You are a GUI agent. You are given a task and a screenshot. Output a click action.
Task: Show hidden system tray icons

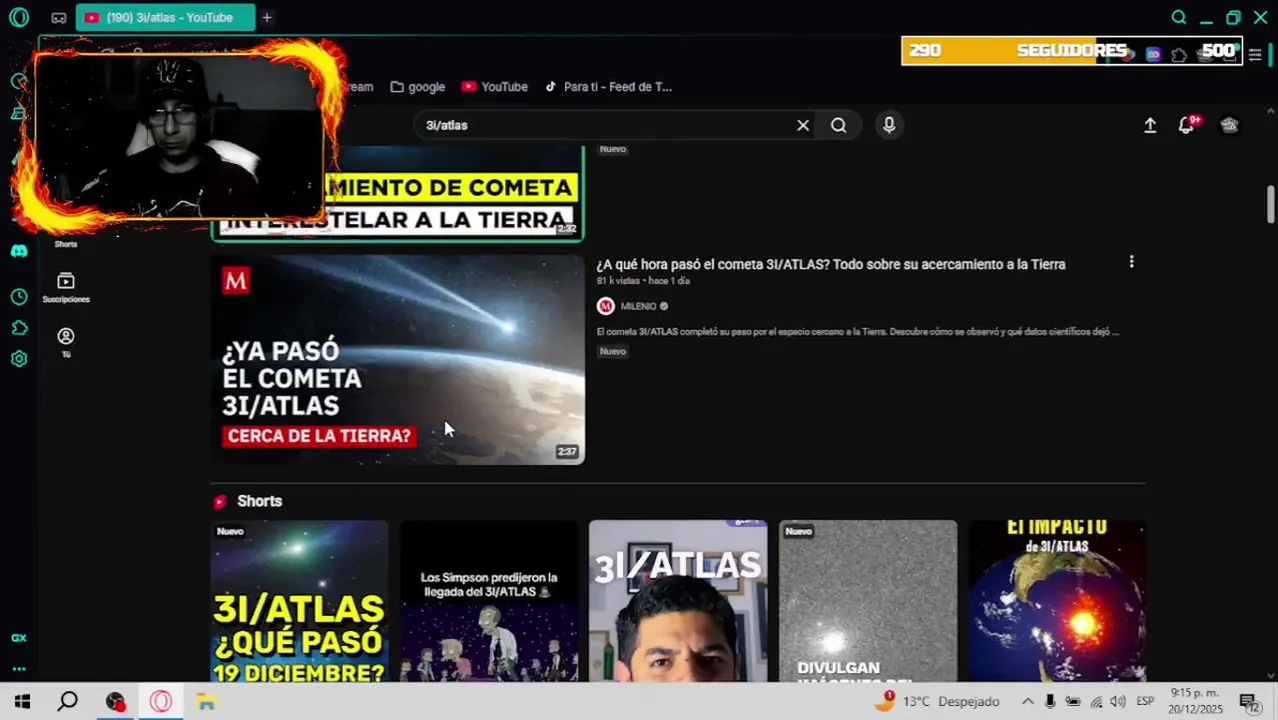[x=1027, y=702]
